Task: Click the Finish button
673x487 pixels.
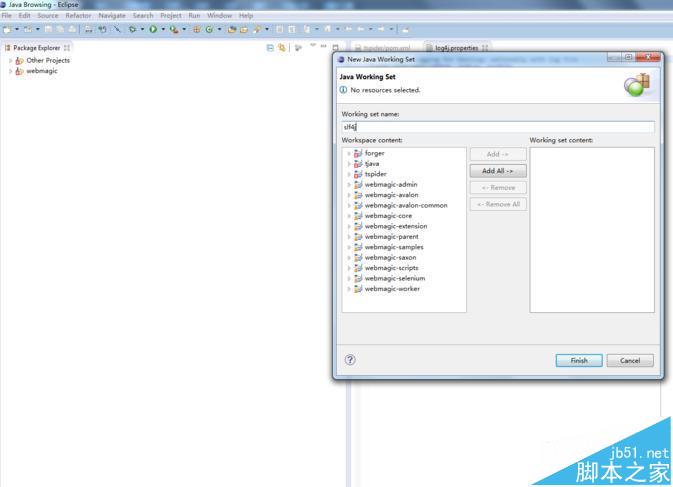Action: (579, 360)
